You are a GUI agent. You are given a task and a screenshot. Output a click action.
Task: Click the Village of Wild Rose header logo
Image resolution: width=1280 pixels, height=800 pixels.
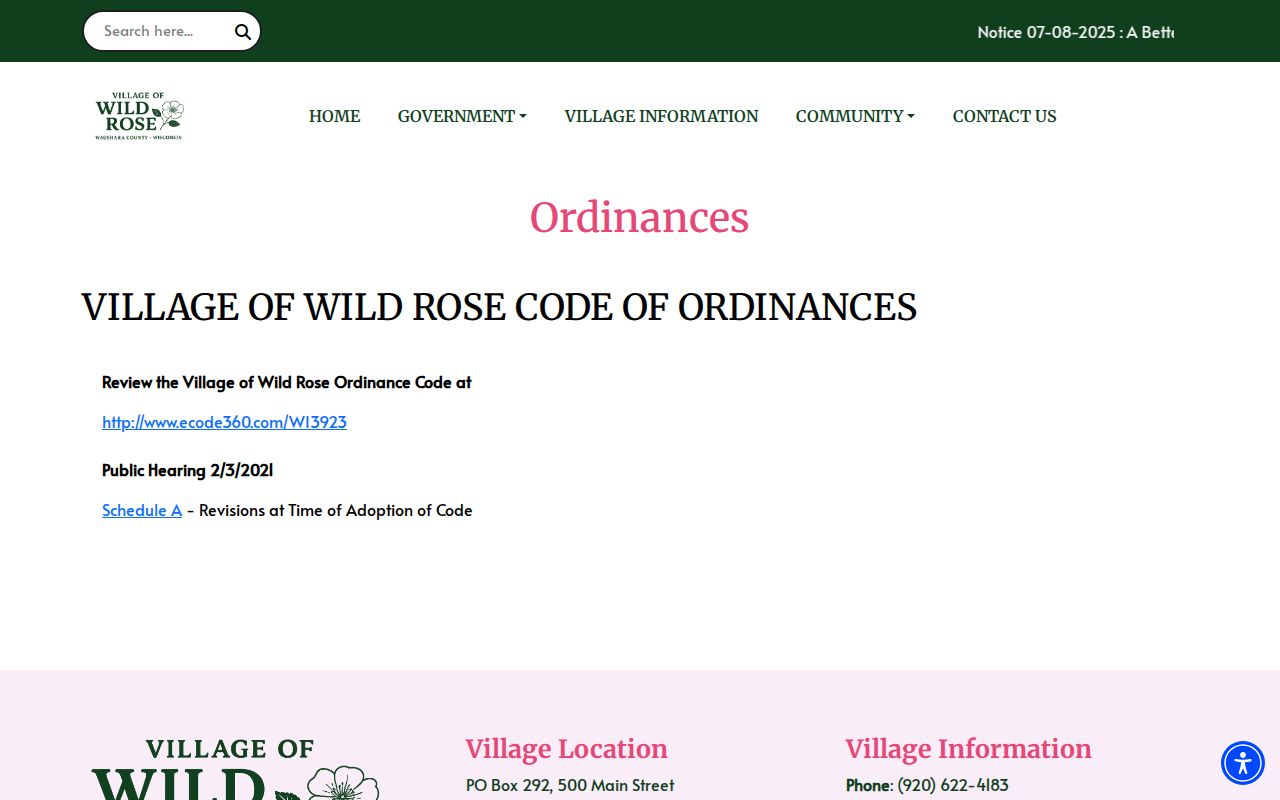click(x=139, y=116)
